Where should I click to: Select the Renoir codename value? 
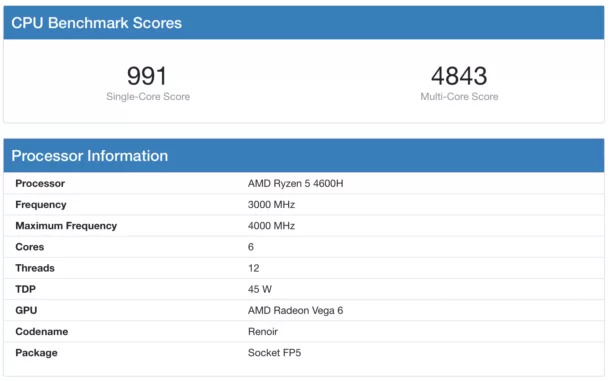[263, 332]
